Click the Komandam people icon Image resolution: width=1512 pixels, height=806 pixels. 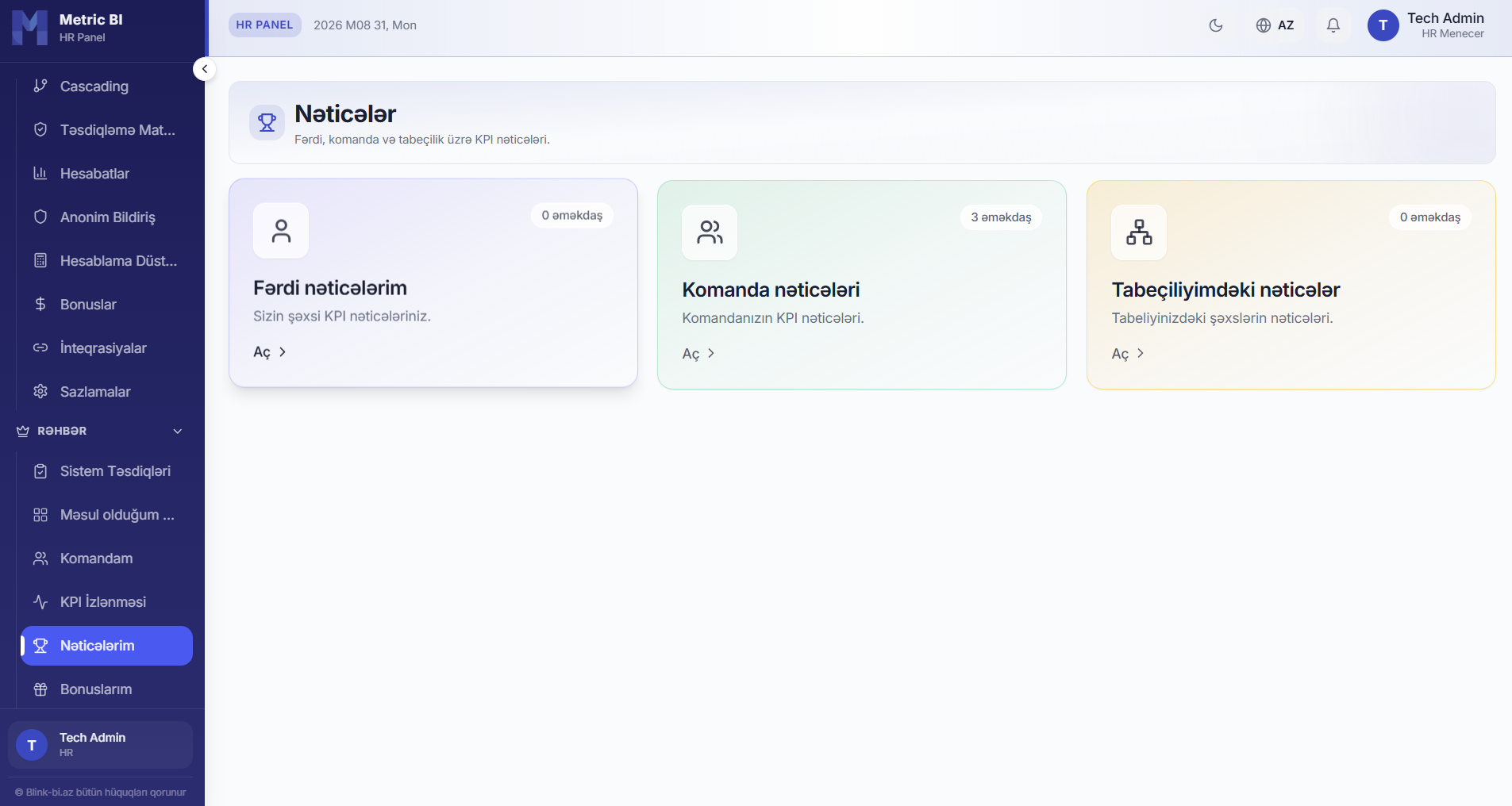coord(40,558)
